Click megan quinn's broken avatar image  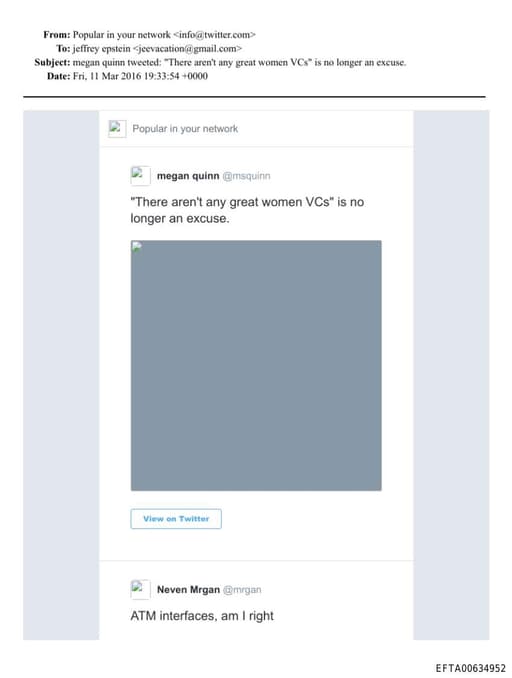click(x=140, y=176)
